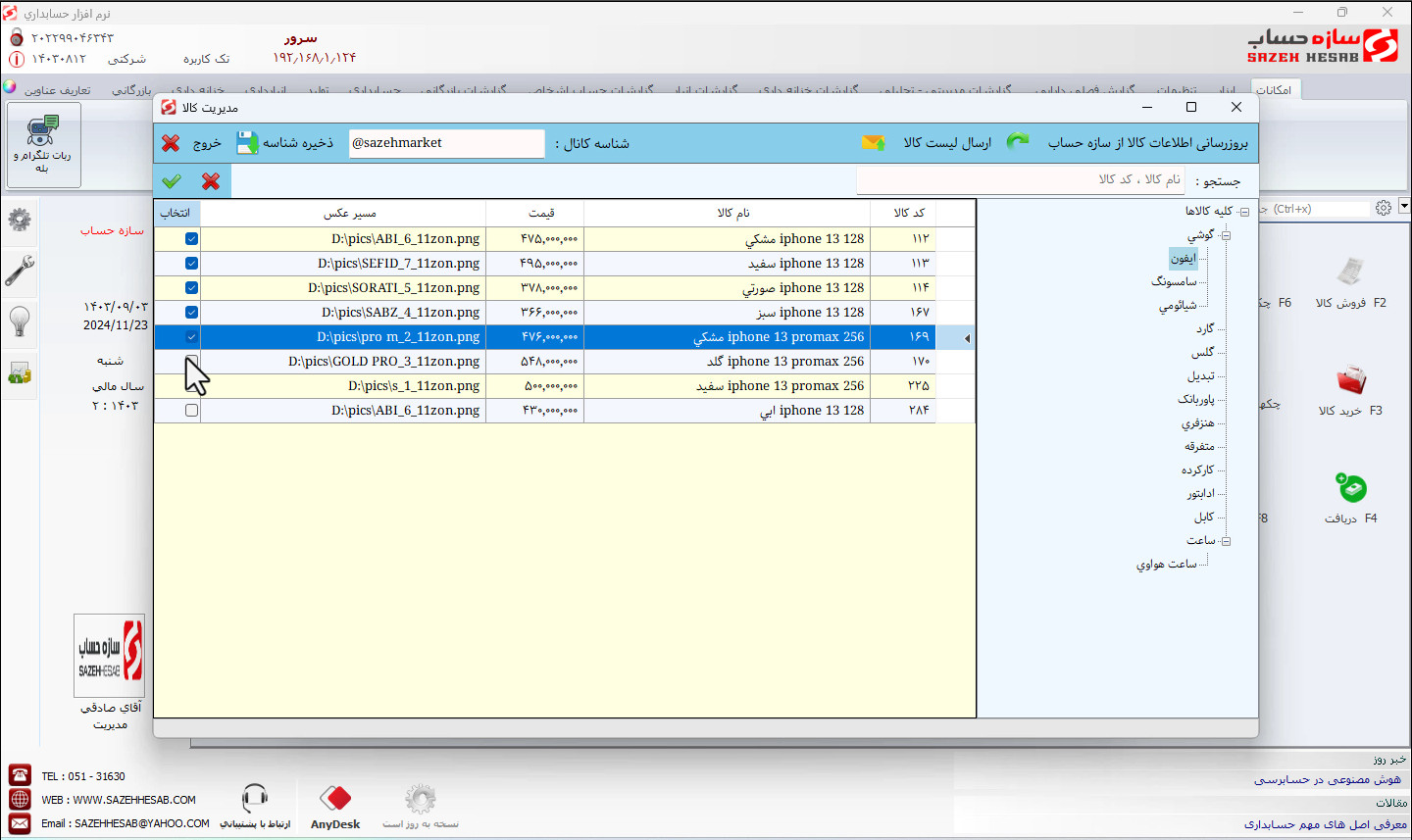Click the red telephone icon at bottom-left
1412x840 pixels.
(x=20, y=775)
